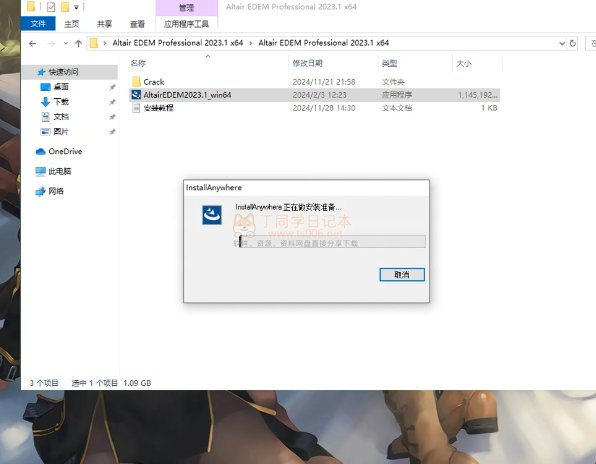Screen dimensions: 596x464
Task: Open recent locations dropdown arrow
Action: pos(66,43)
